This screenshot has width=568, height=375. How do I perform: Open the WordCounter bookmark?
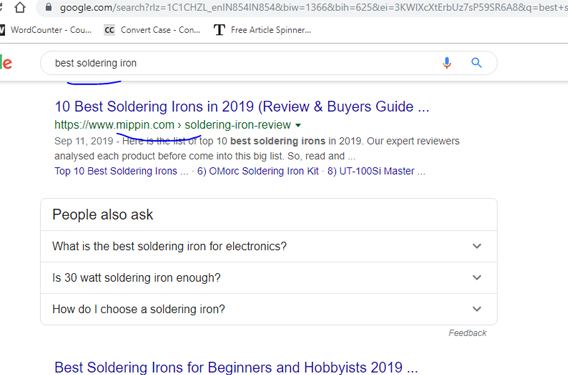tap(46, 30)
